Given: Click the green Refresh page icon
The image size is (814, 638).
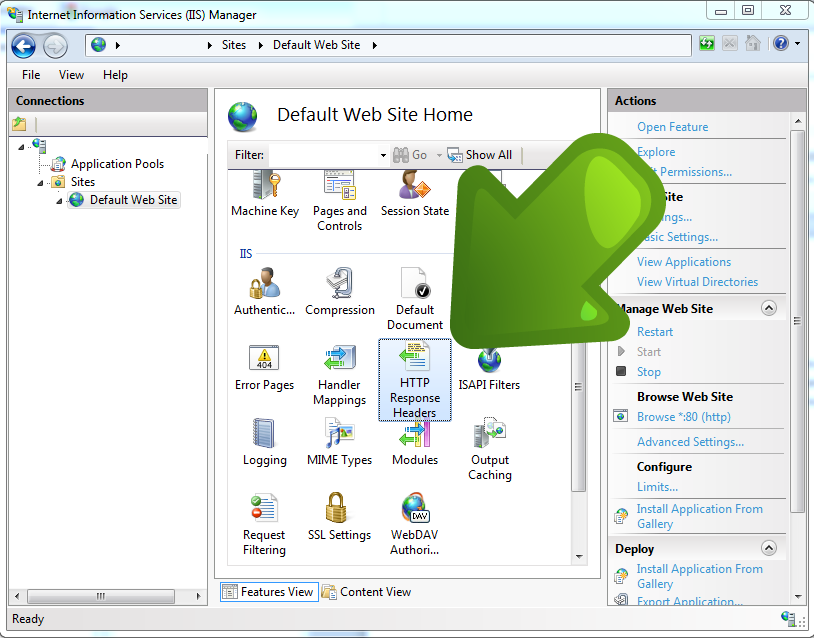Looking at the screenshot, I should coord(707,43).
